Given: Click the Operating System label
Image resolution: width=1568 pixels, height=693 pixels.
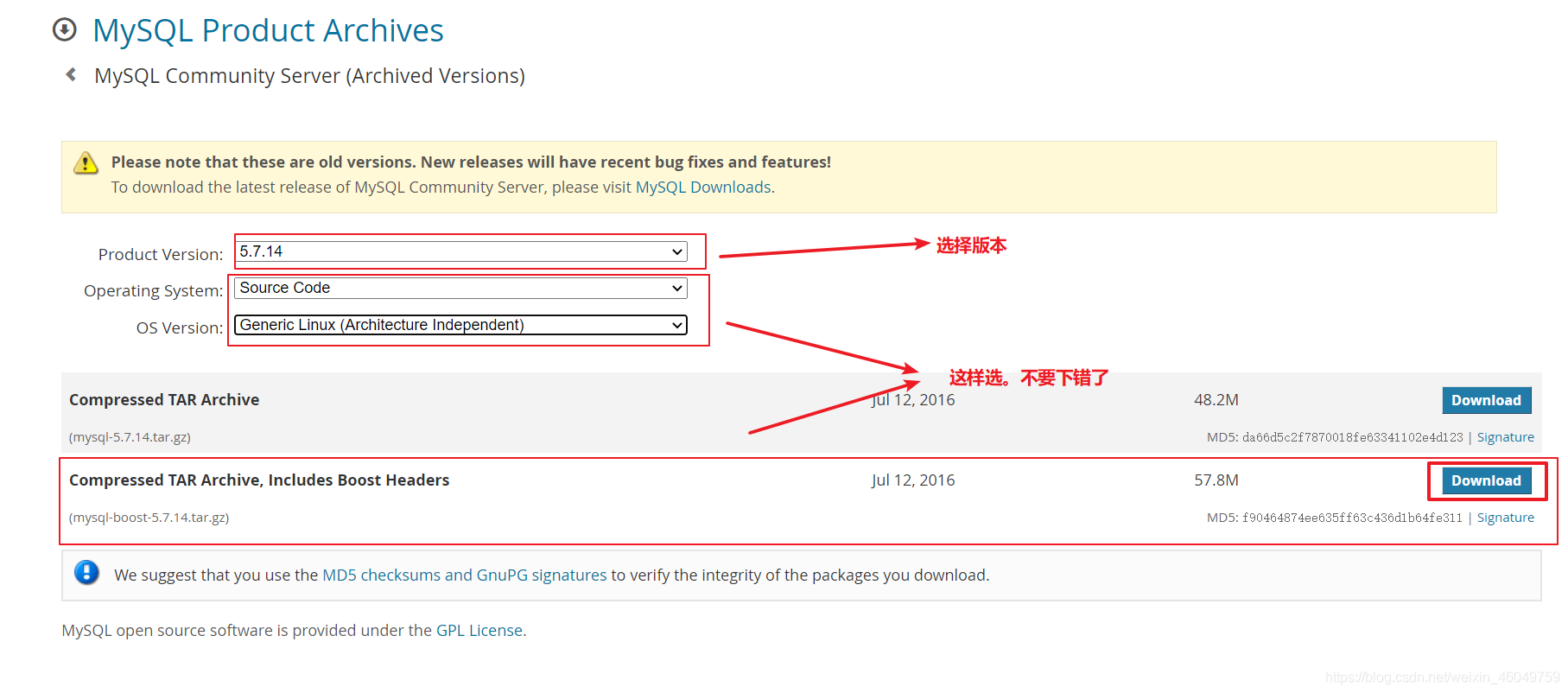Looking at the screenshot, I should (x=153, y=291).
